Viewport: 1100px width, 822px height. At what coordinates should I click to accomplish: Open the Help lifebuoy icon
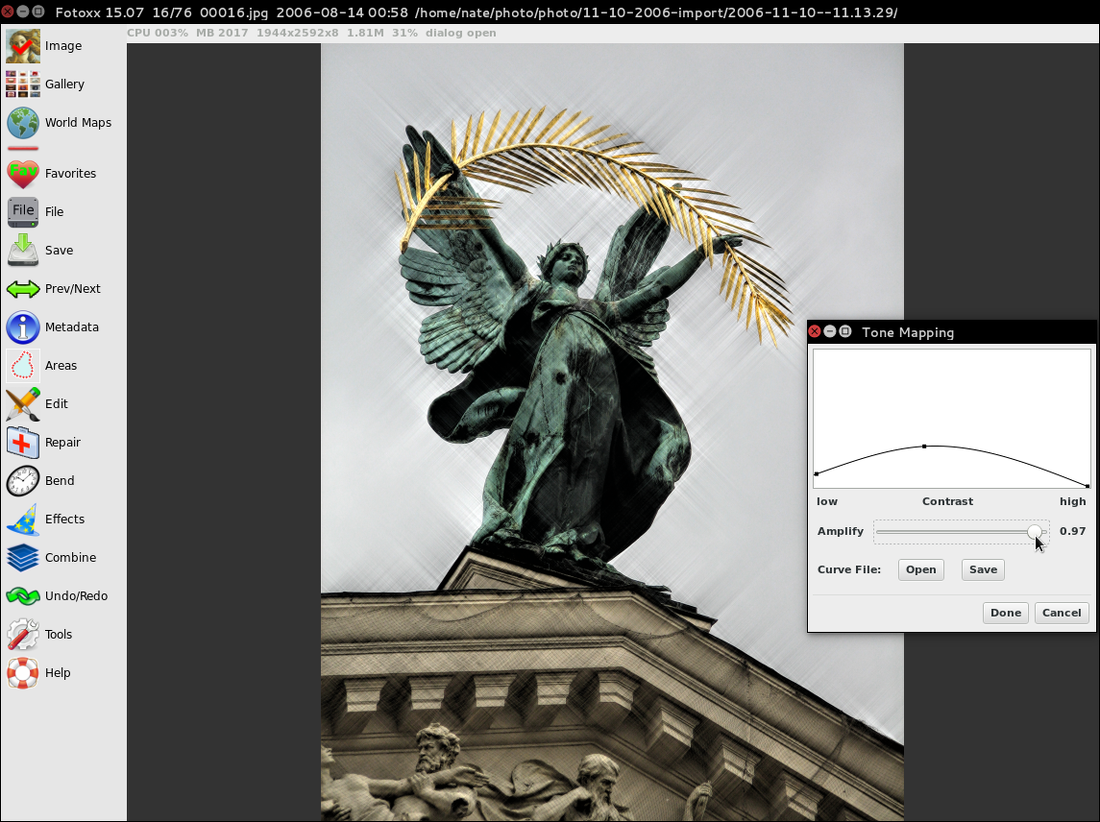[x=23, y=673]
